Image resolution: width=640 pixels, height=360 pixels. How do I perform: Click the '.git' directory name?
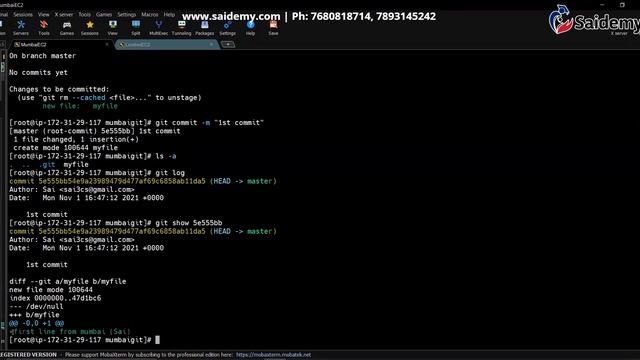(x=47, y=164)
